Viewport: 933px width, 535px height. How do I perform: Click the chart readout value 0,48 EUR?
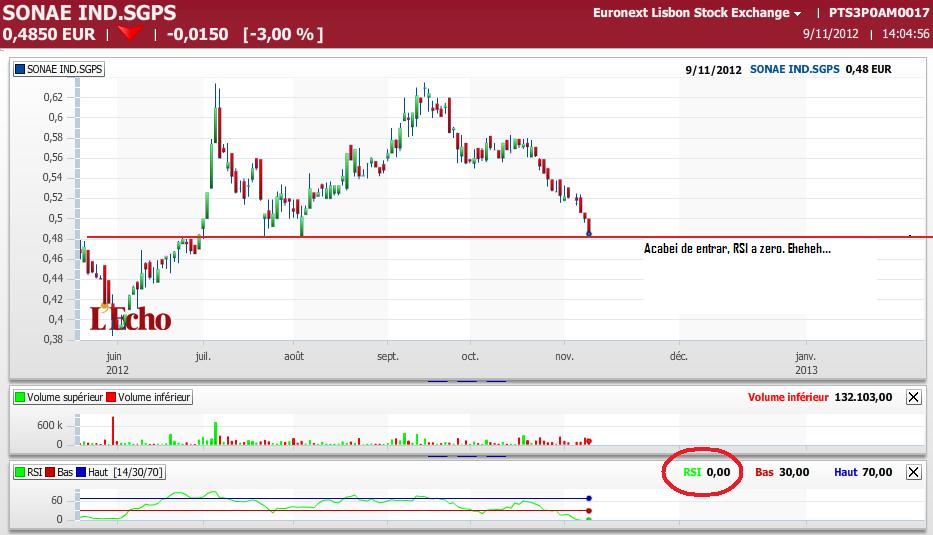coord(869,69)
